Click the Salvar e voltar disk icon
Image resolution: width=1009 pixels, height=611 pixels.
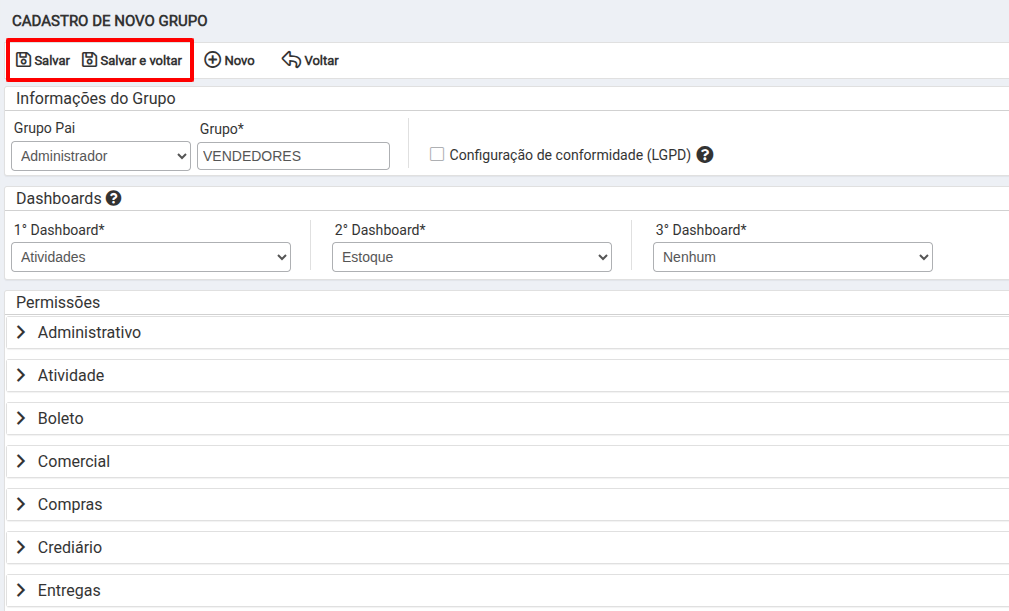[89, 60]
